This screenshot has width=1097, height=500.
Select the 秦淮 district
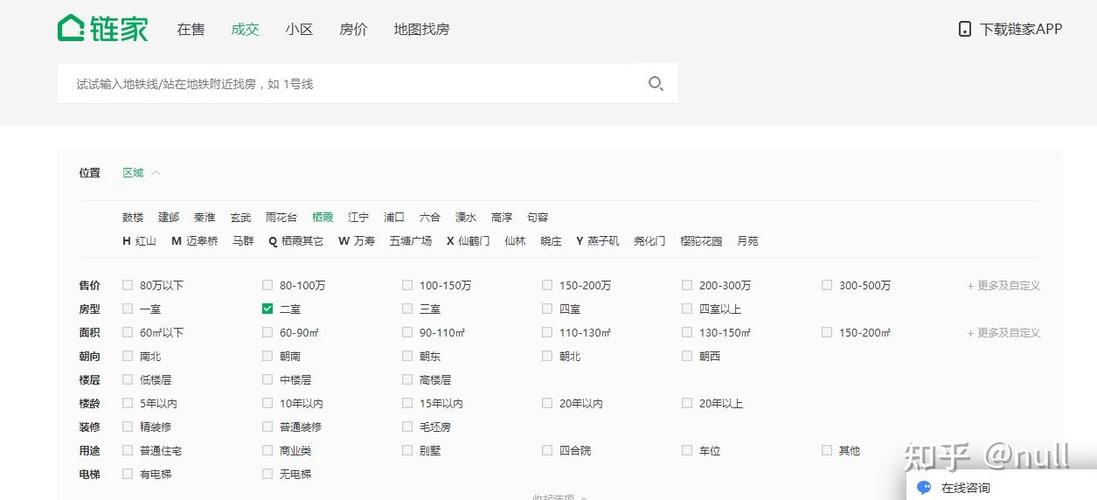(205, 217)
